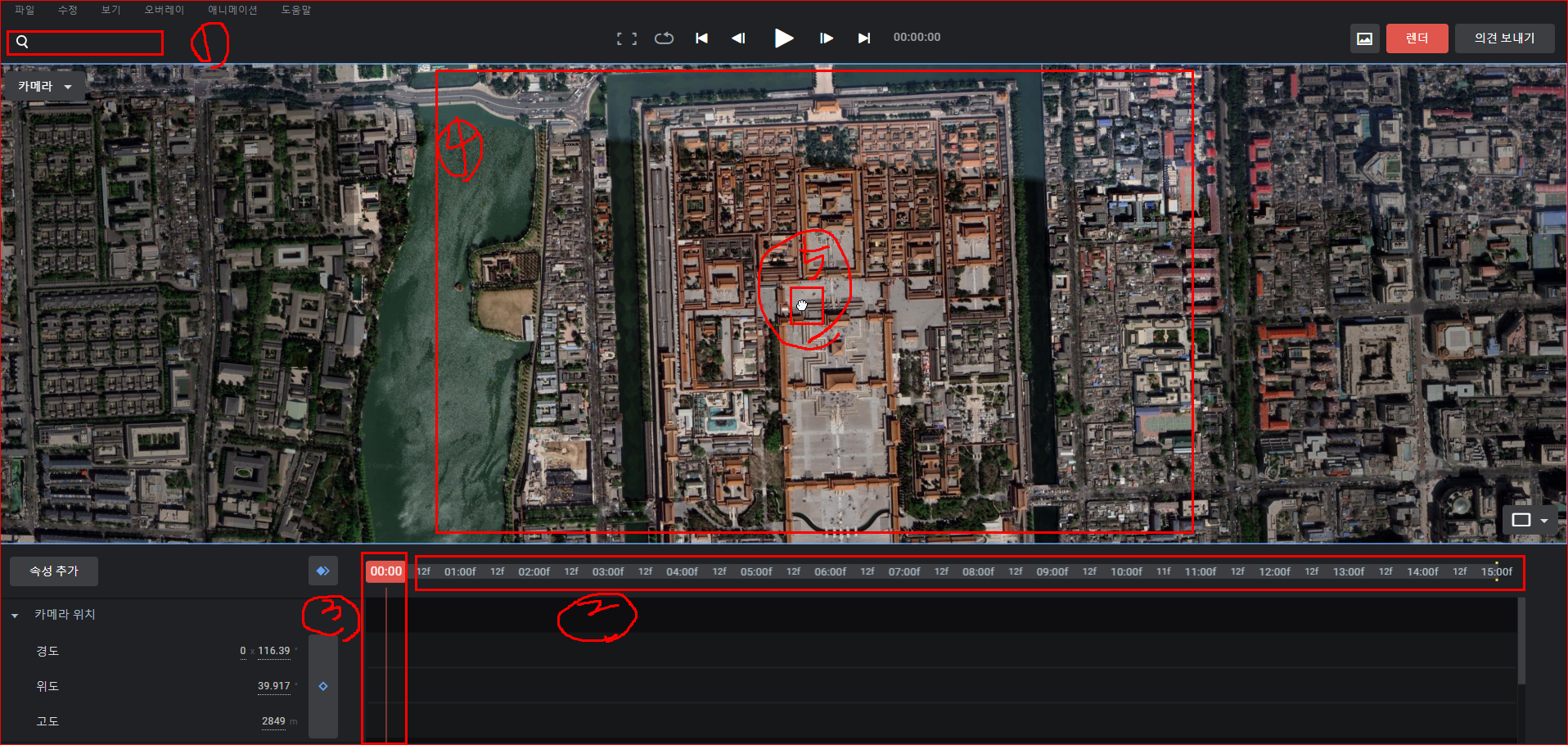This screenshot has height=745, width=1568.
Task: Open the 보기 menu
Action: click(110, 10)
